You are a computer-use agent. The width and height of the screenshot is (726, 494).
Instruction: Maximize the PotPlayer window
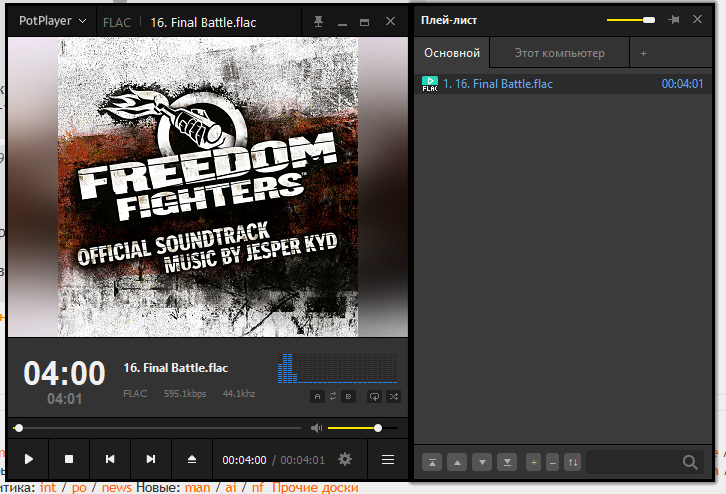[x=365, y=22]
